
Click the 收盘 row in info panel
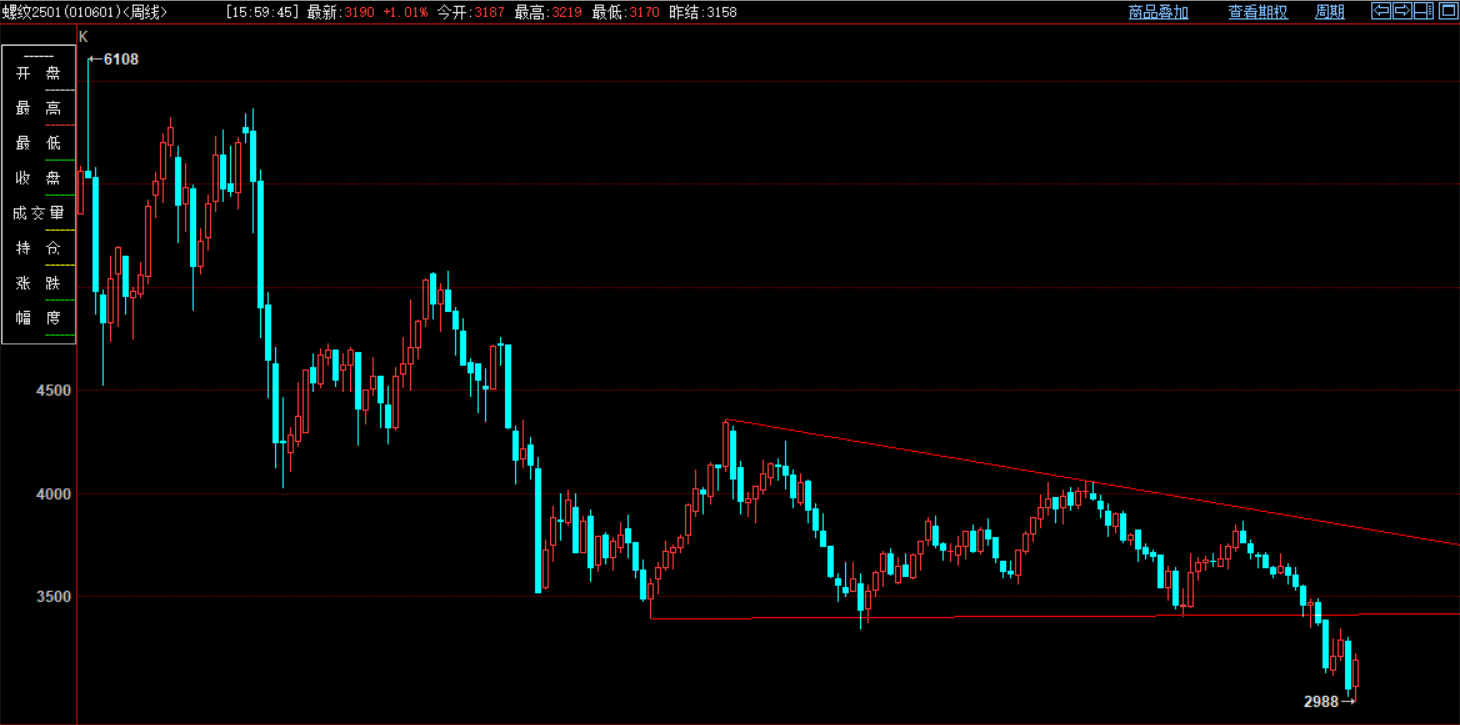coord(38,178)
